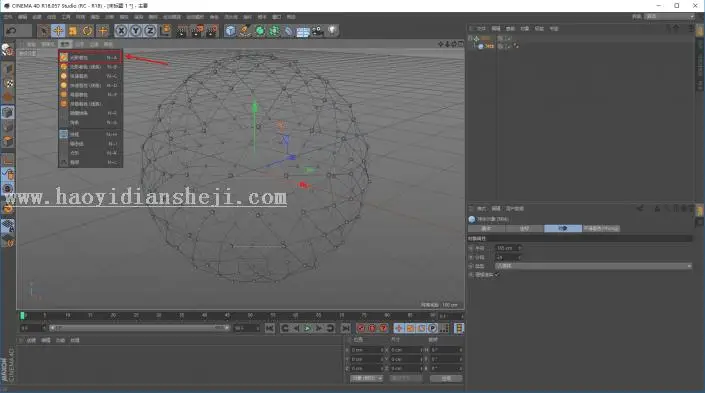Click Render to Picture Viewer icon
This screenshot has width=705, height=393.
[197, 31]
